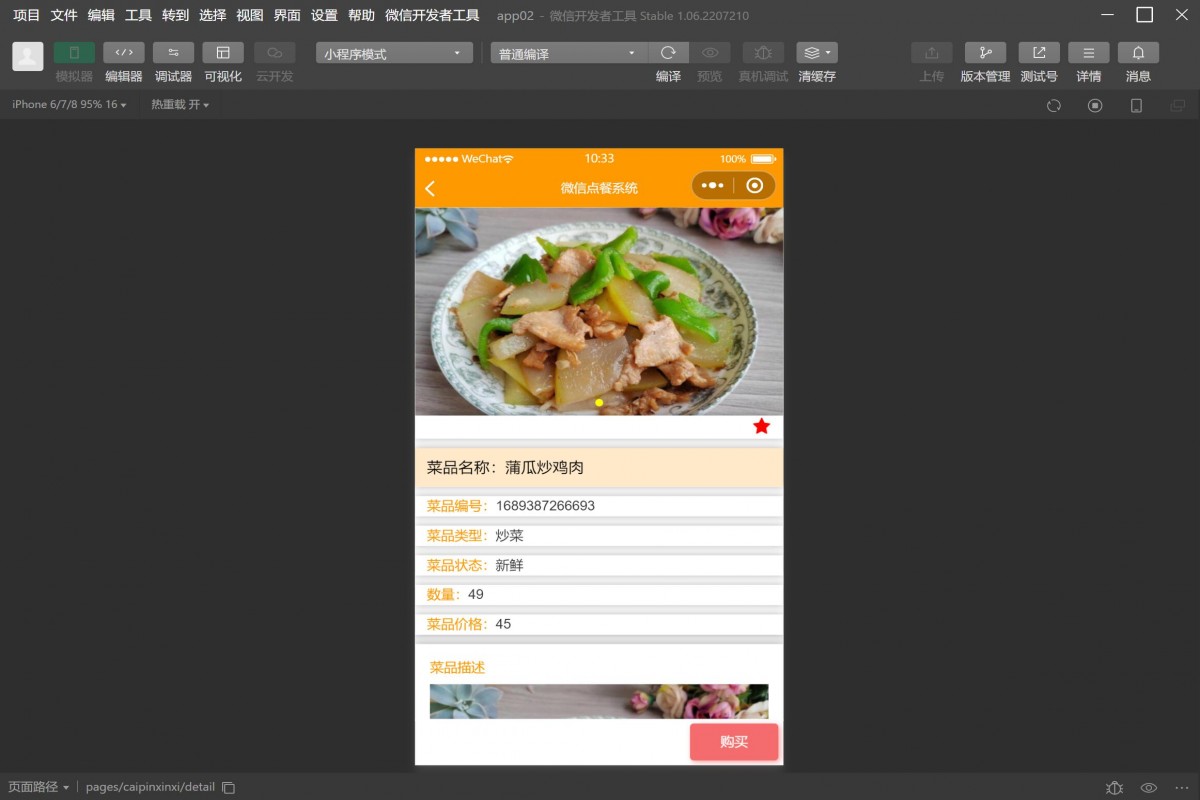Open the messages bell icon

click(1138, 53)
